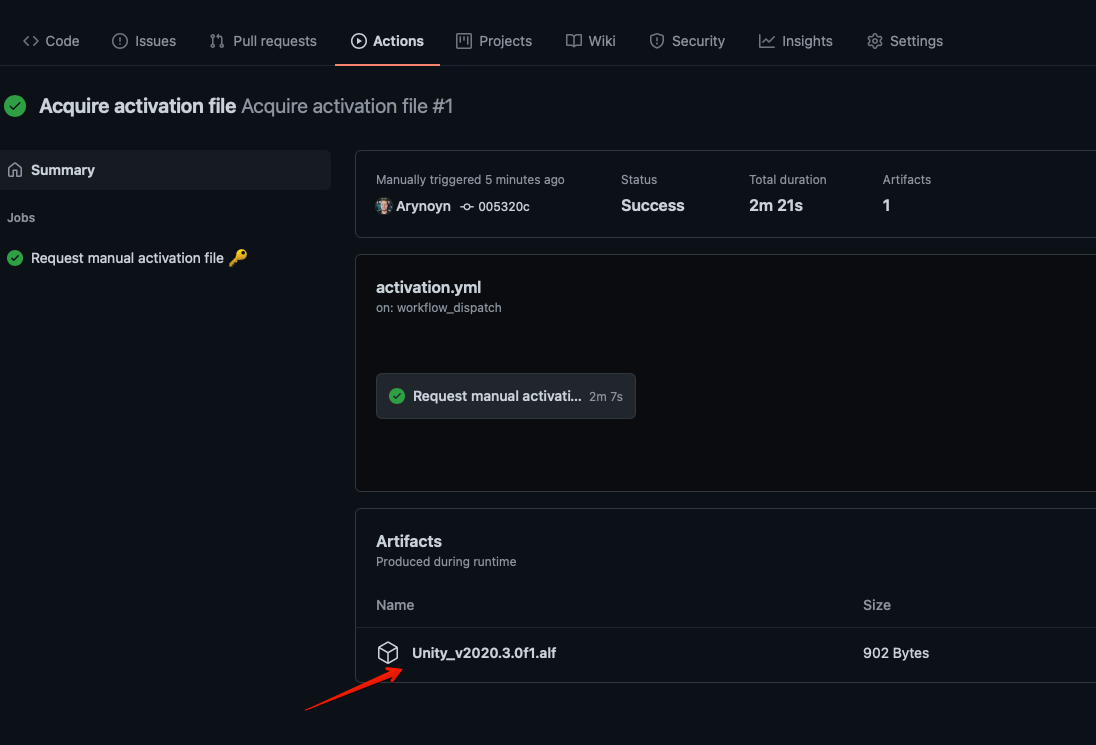This screenshot has width=1096, height=745.
Task: Switch to the Security tab
Action: tap(687, 41)
